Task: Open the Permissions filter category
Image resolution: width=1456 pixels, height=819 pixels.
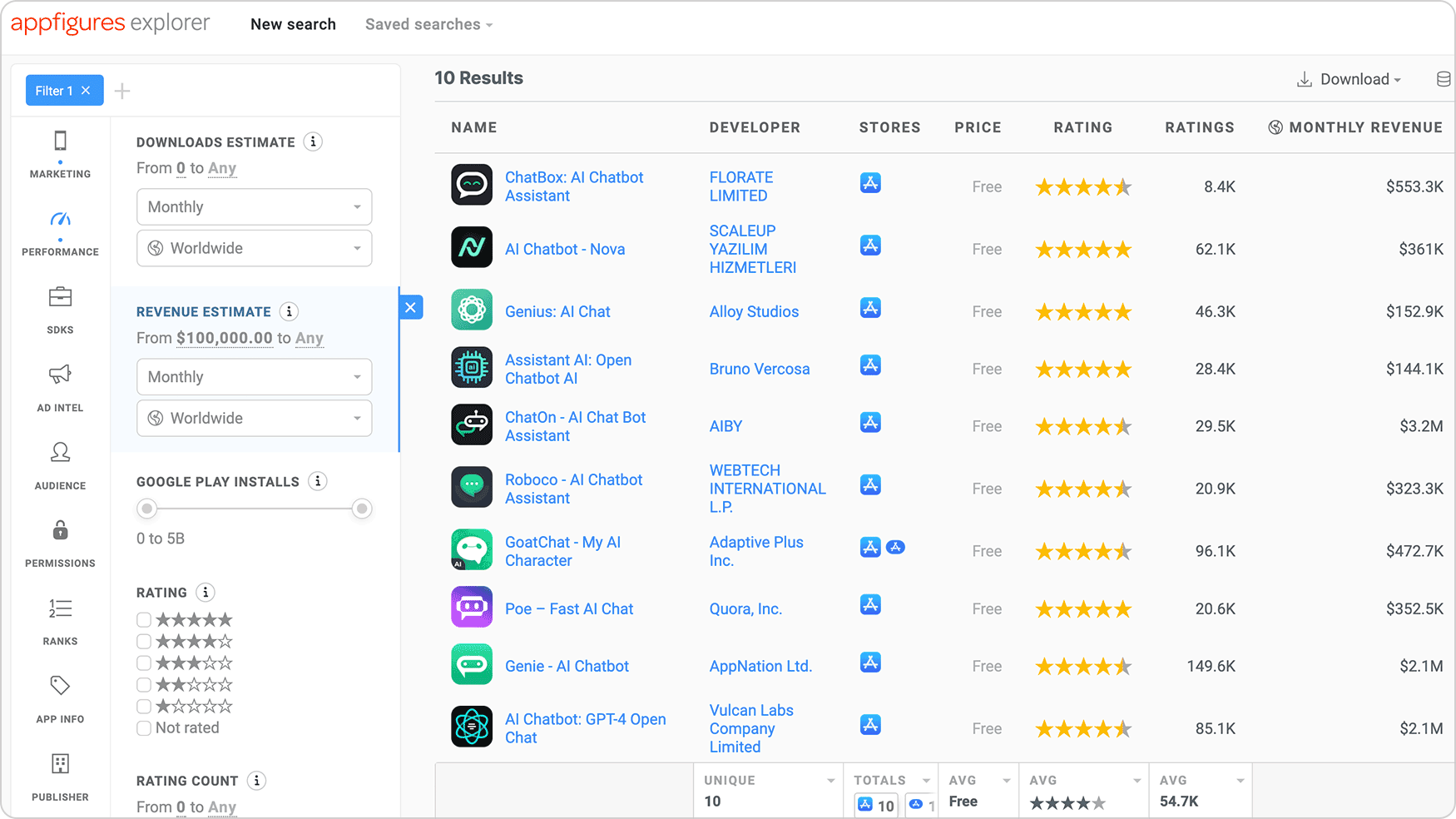Action: click(60, 544)
